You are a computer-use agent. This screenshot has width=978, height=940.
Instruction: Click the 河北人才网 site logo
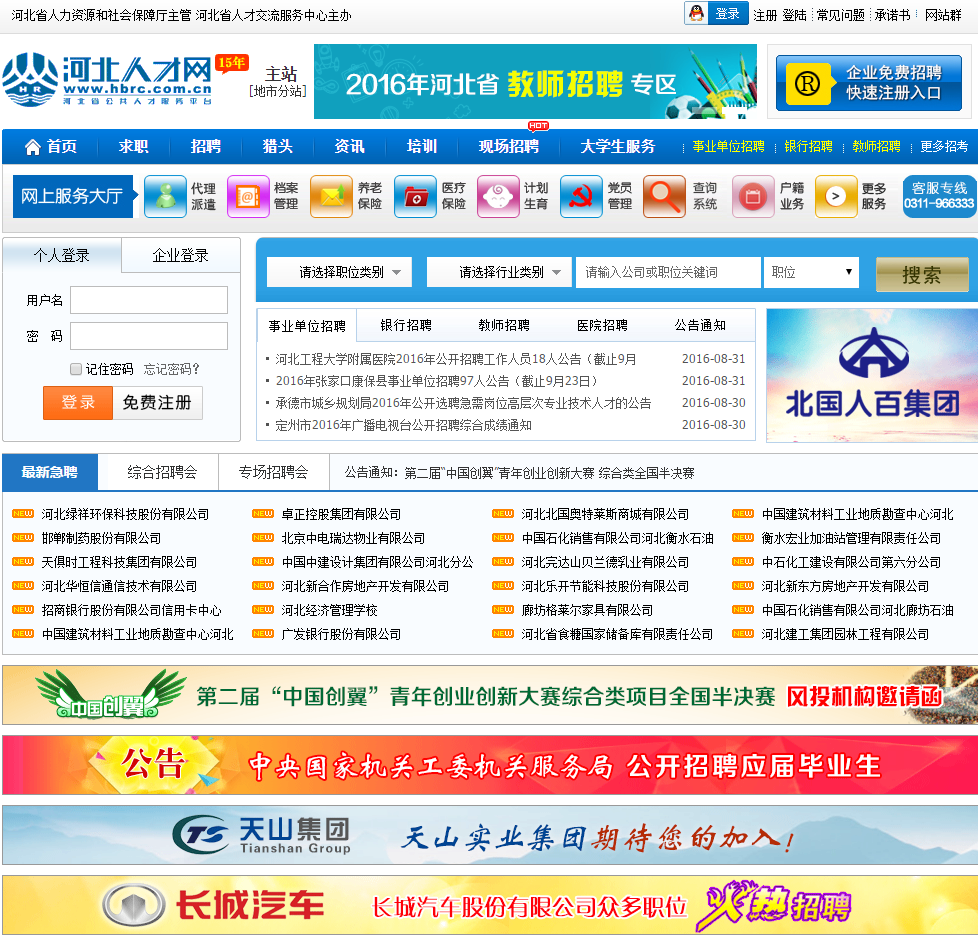[107, 80]
